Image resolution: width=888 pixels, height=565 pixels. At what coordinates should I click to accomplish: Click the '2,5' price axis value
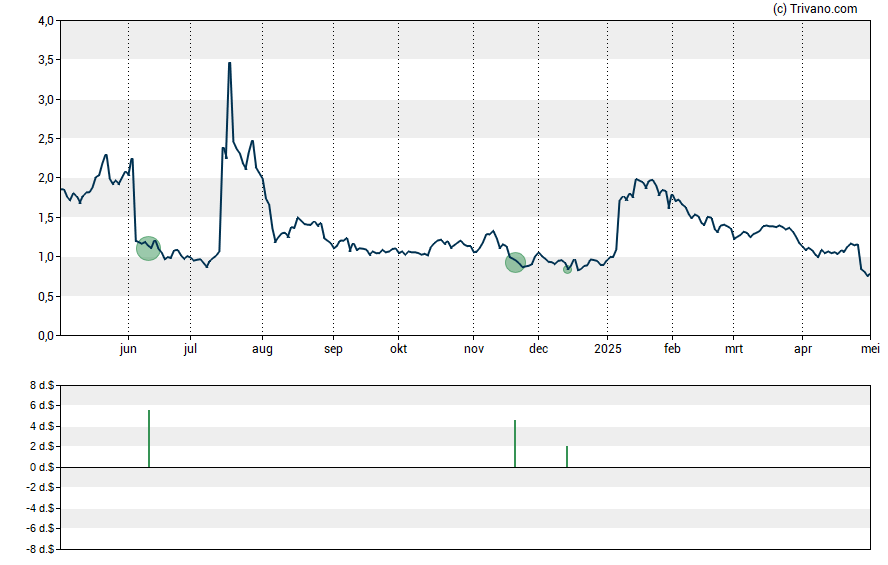point(46,139)
